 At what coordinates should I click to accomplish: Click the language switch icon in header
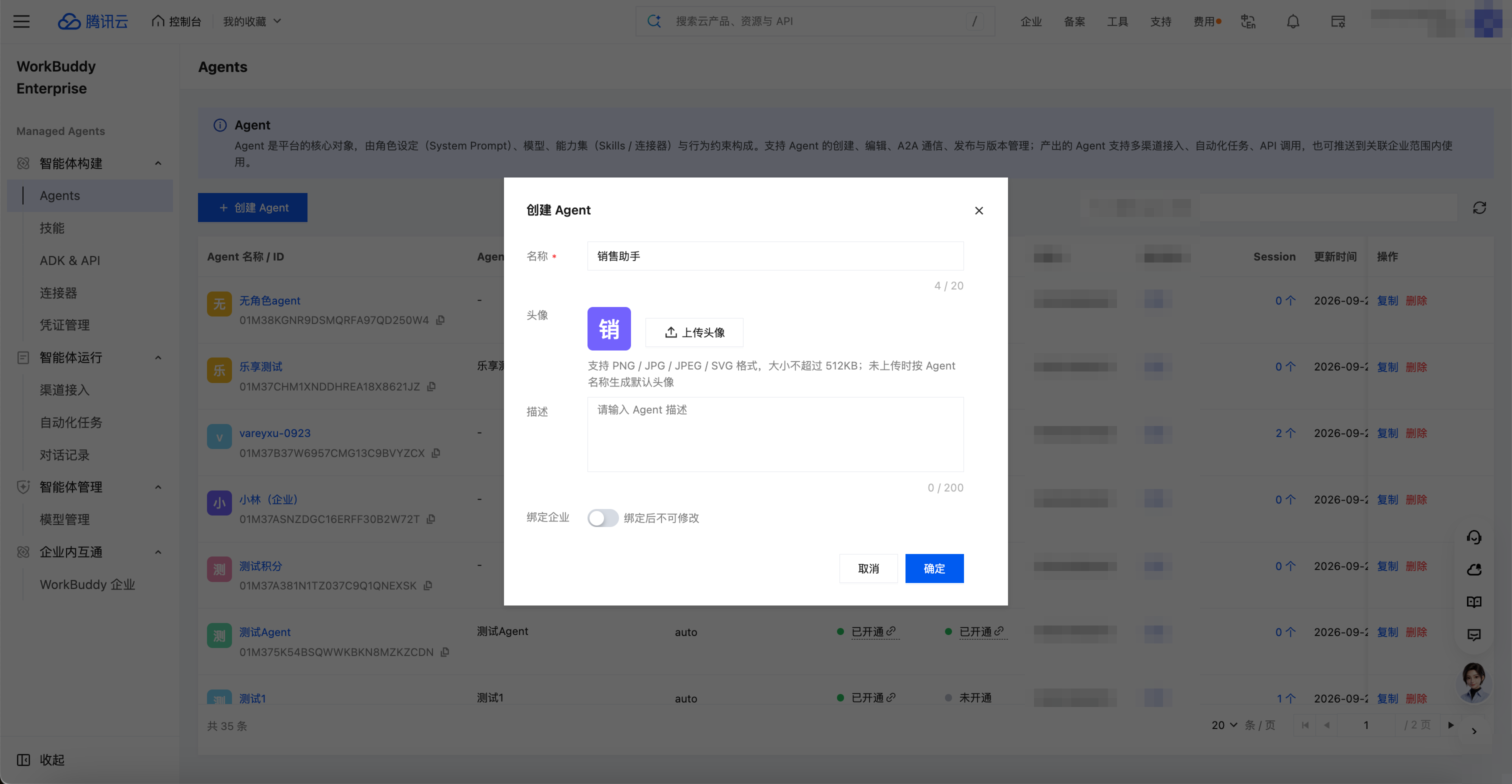coord(1248,21)
